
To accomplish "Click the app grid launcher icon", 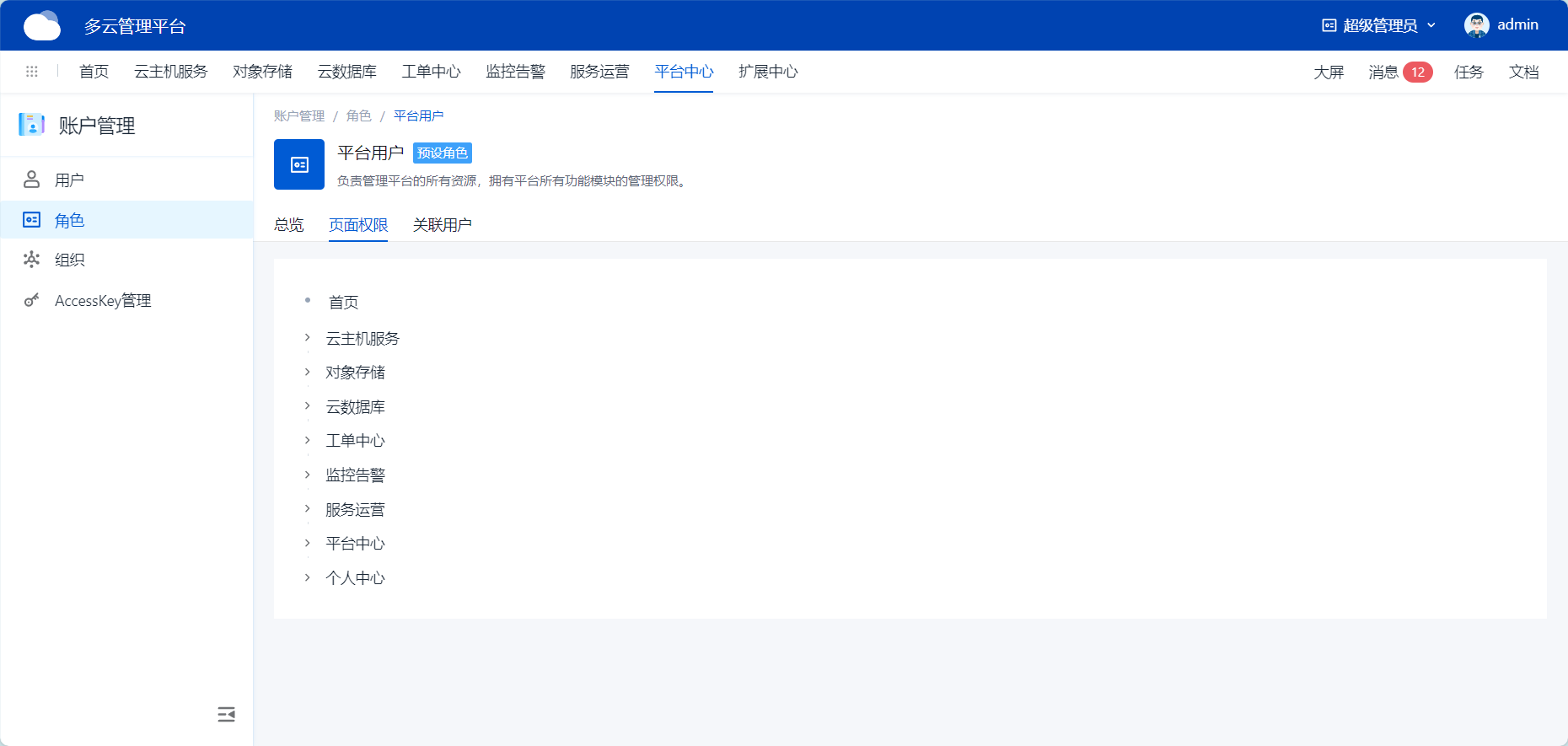I will [32, 72].
